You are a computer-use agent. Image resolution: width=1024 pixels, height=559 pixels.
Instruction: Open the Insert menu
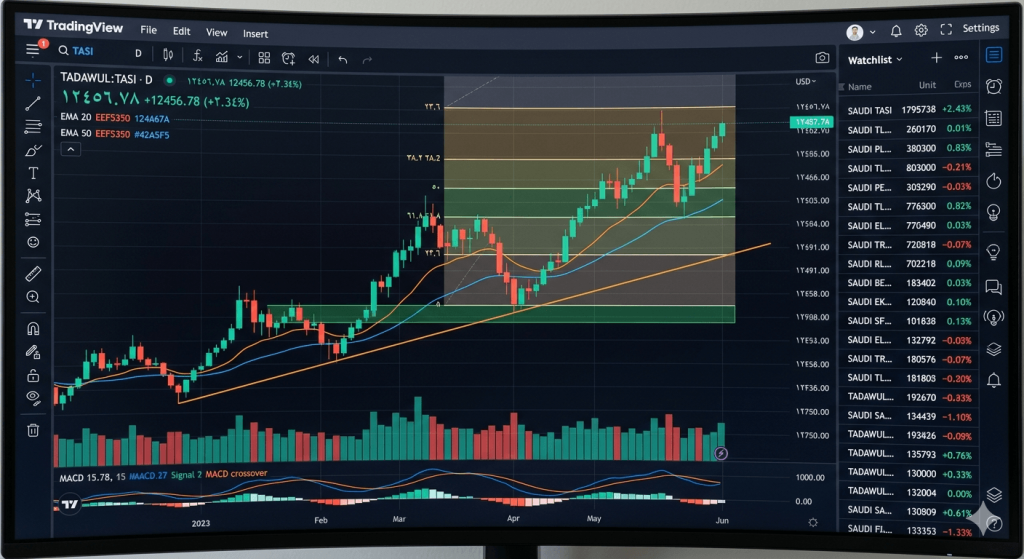click(255, 33)
